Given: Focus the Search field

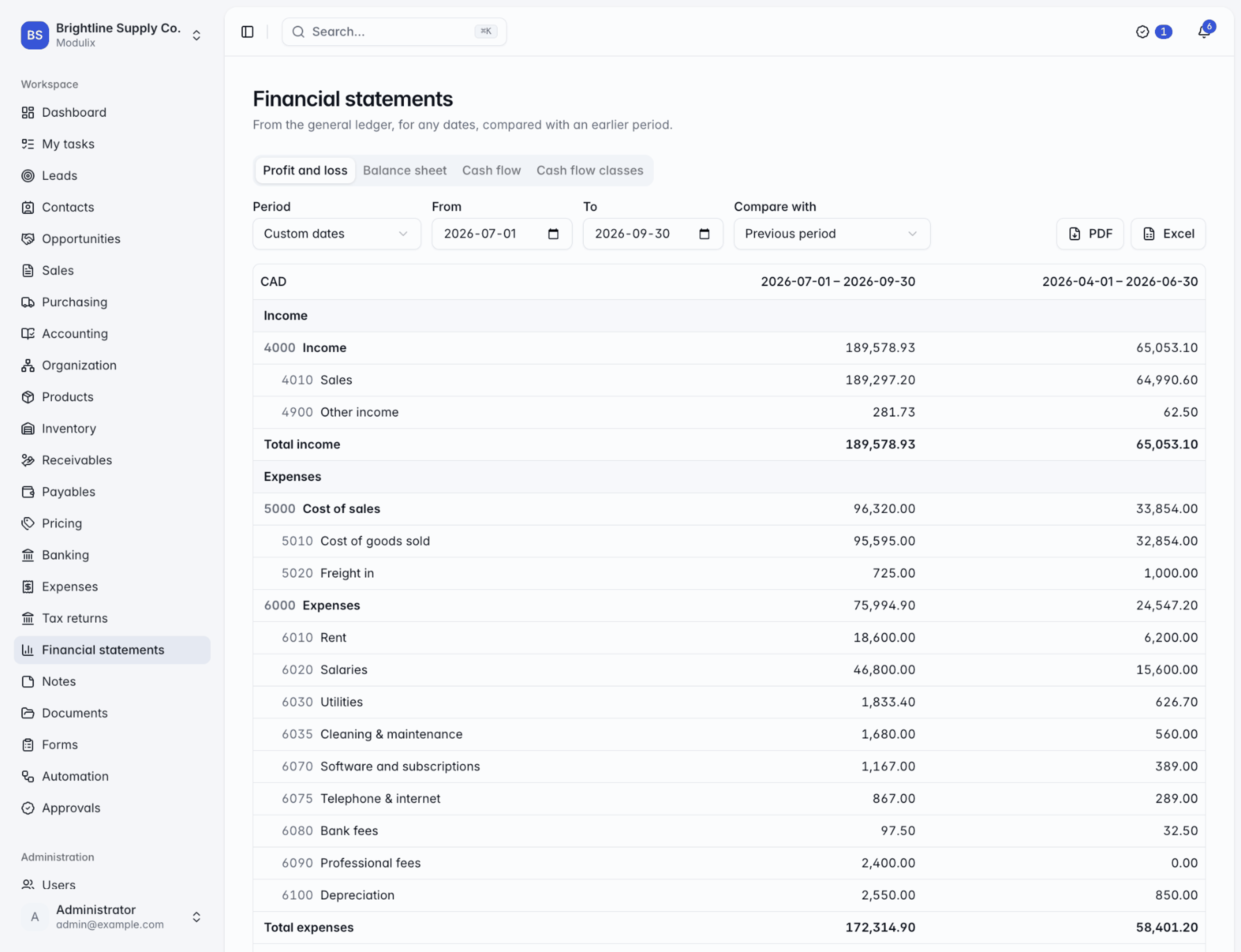Looking at the screenshot, I should point(394,32).
